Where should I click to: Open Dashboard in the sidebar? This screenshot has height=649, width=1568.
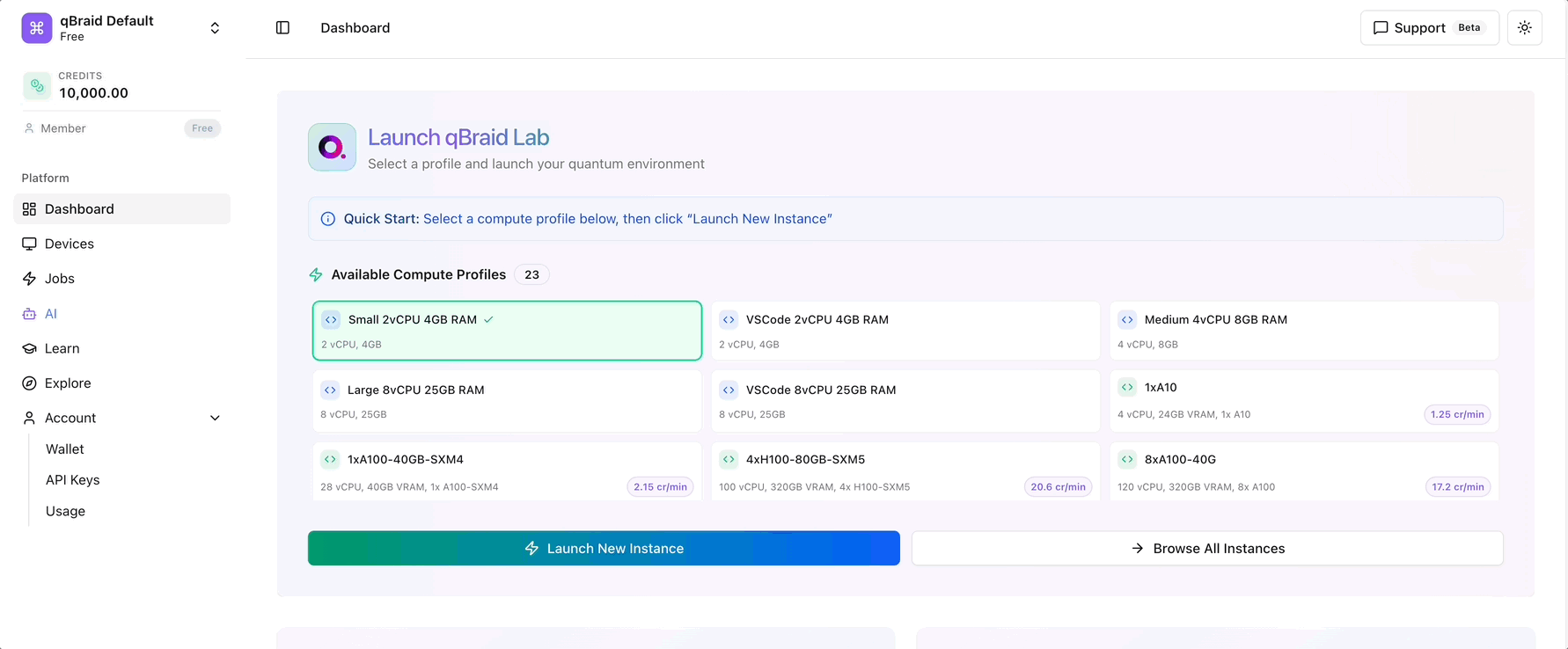(x=122, y=209)
